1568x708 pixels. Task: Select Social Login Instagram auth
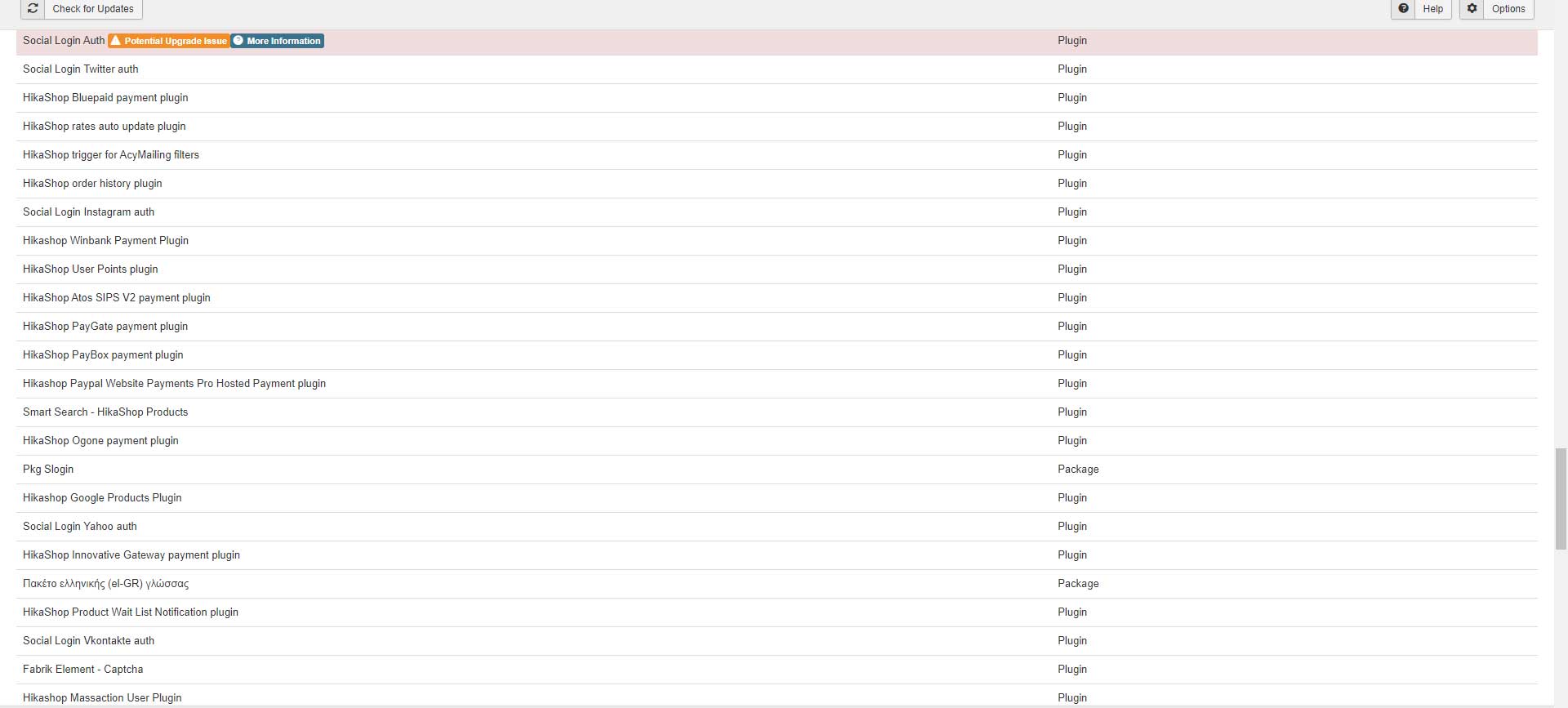coord(88,212)
